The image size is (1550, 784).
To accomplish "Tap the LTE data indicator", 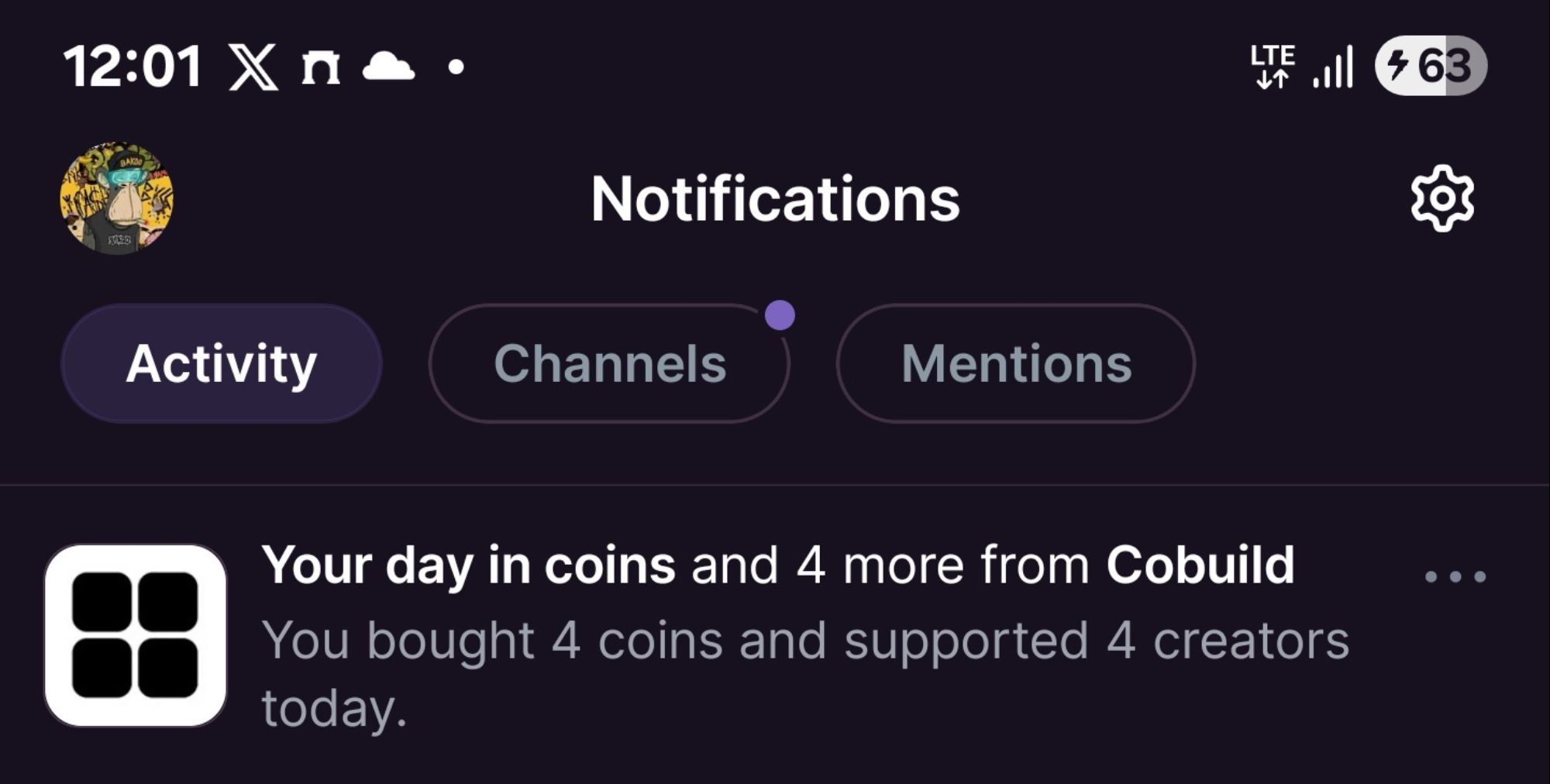I will point(1272,66).
